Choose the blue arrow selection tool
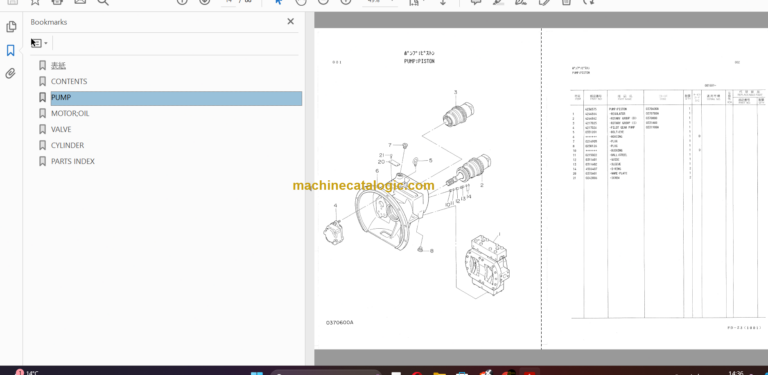The width and height of the screenshot is (768, 375). click(x=279, y=2)
